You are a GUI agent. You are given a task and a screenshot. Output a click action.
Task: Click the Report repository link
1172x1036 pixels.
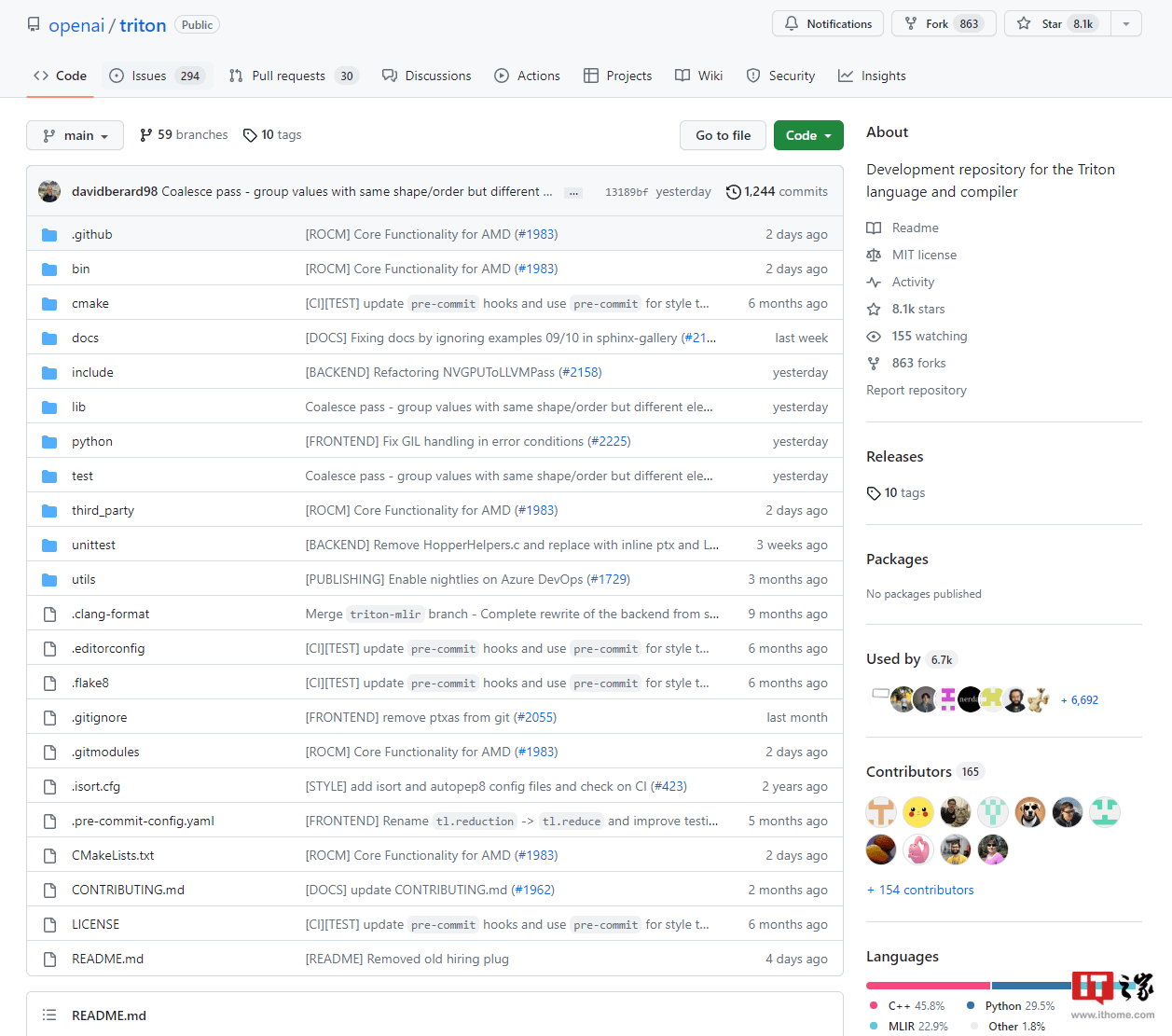(917, 390)
